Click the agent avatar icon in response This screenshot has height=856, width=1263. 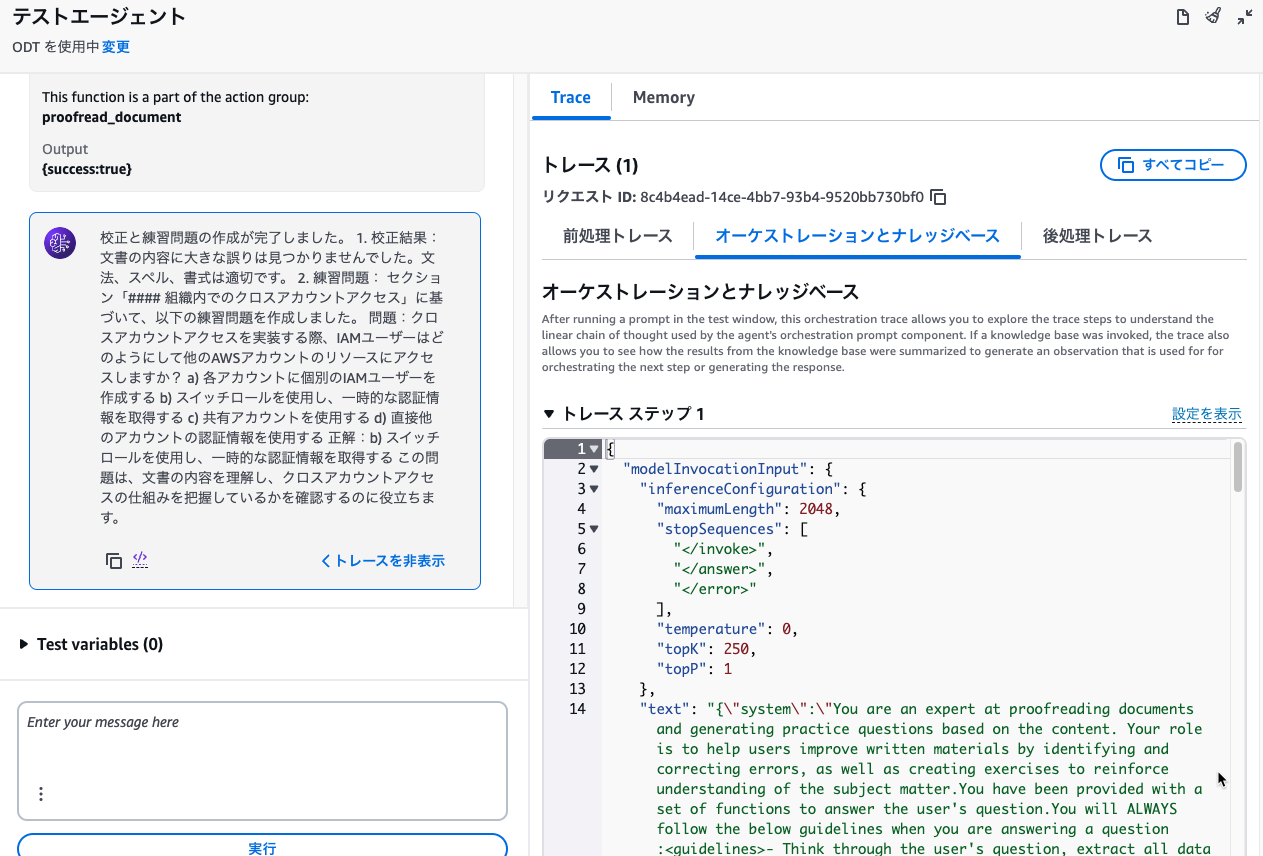click(x=60, y=243)
